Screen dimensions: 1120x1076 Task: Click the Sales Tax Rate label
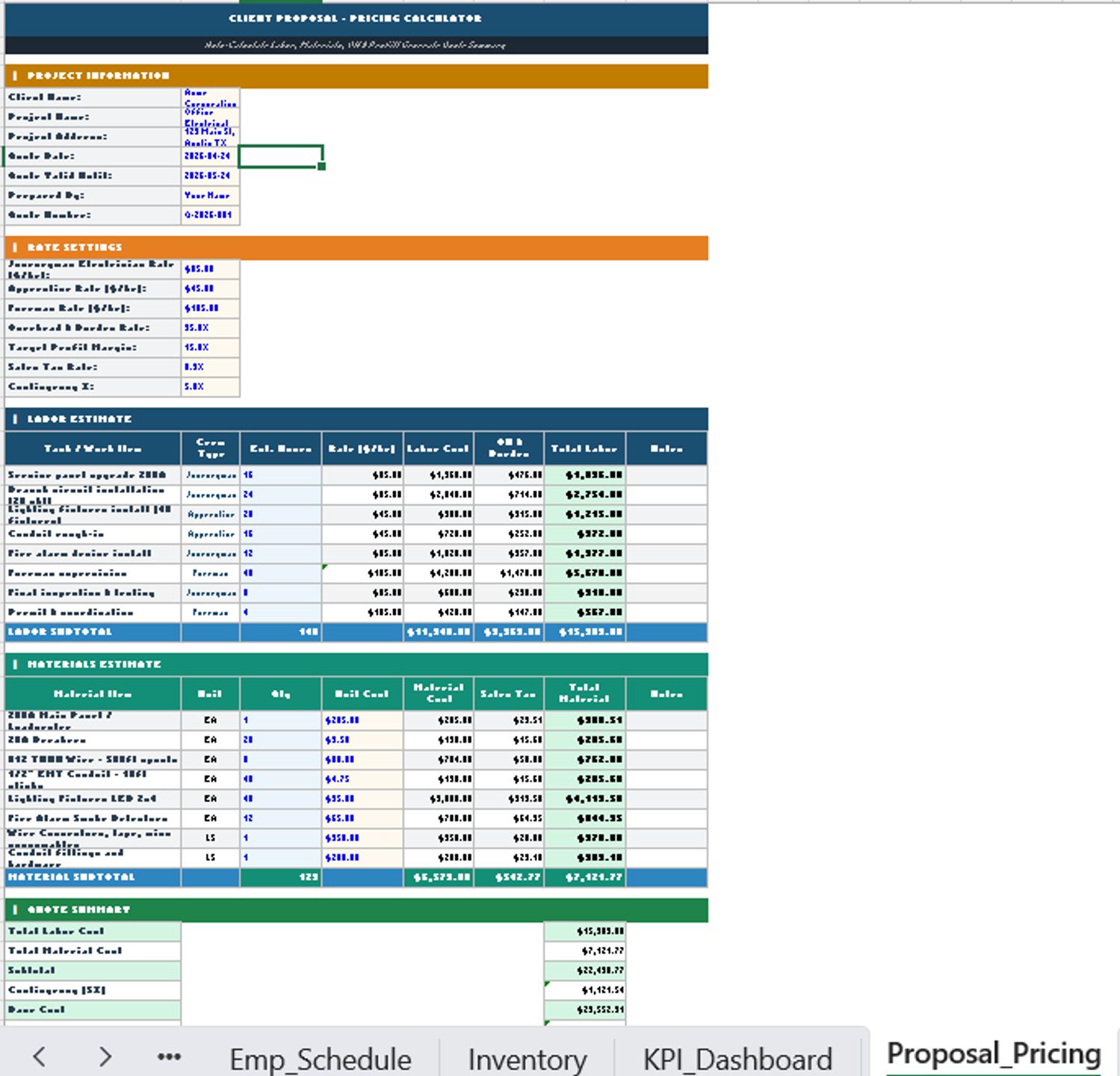click(x=93, y=367)
